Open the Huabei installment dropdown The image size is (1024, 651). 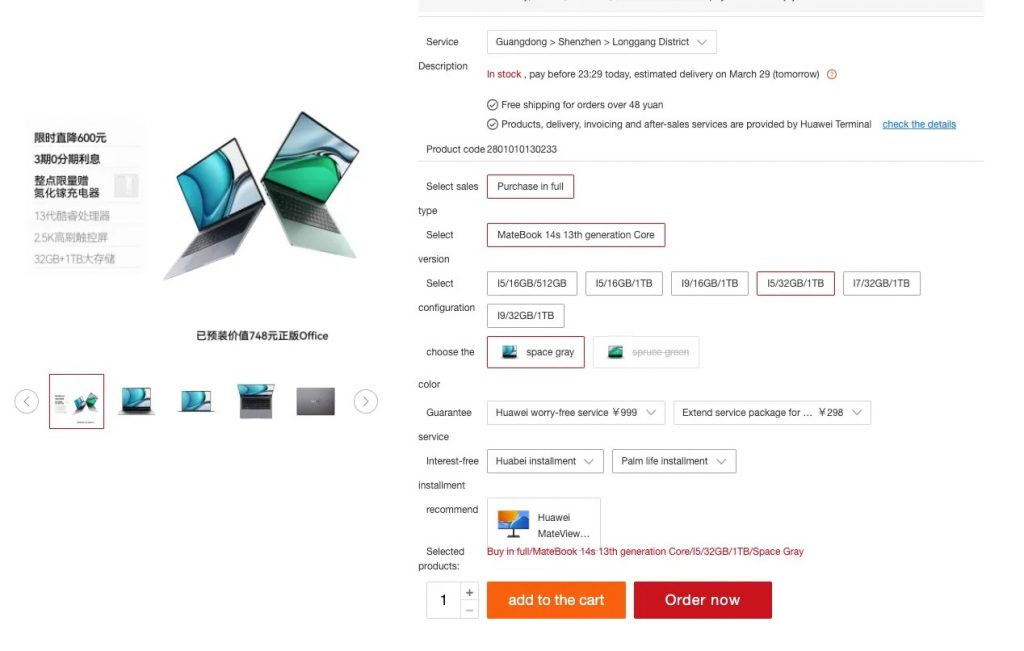pos(545,461)
